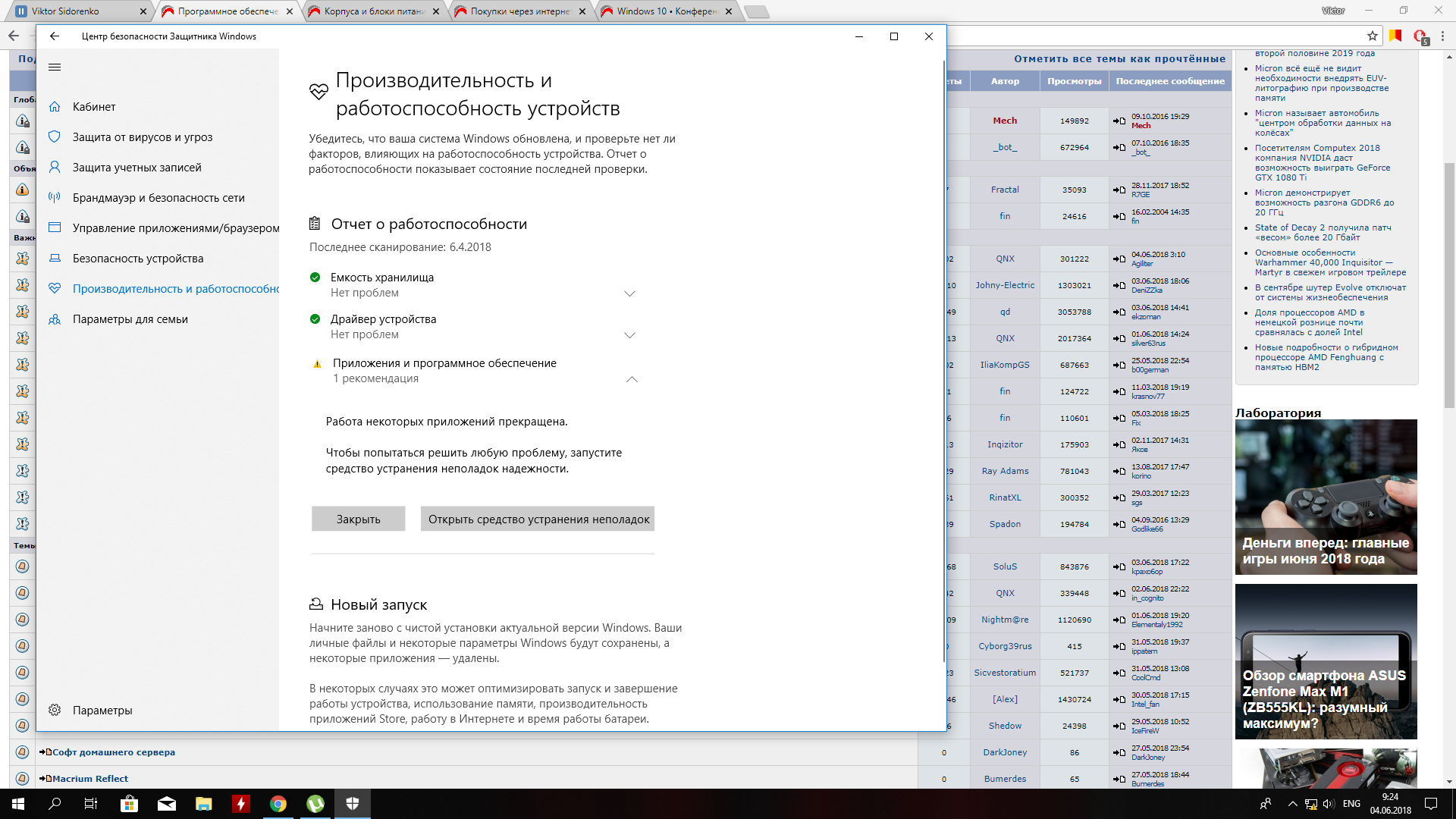Expand Емкость хранилища section chevron
The width and height of the screenshot is (1456, 819).
tap(629, 293)
